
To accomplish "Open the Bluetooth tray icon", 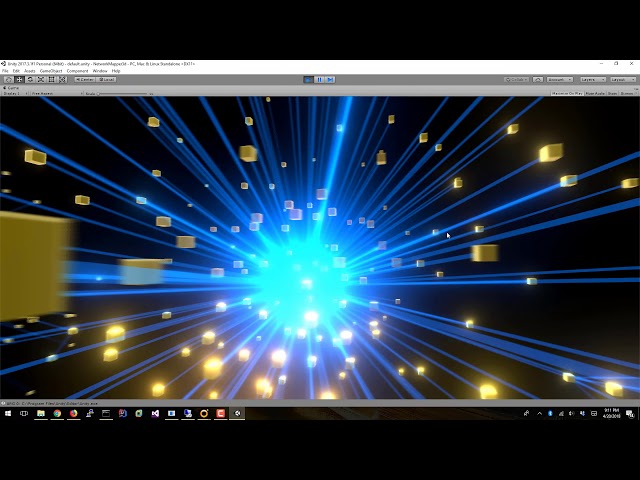I will click(x=550, y=413).
